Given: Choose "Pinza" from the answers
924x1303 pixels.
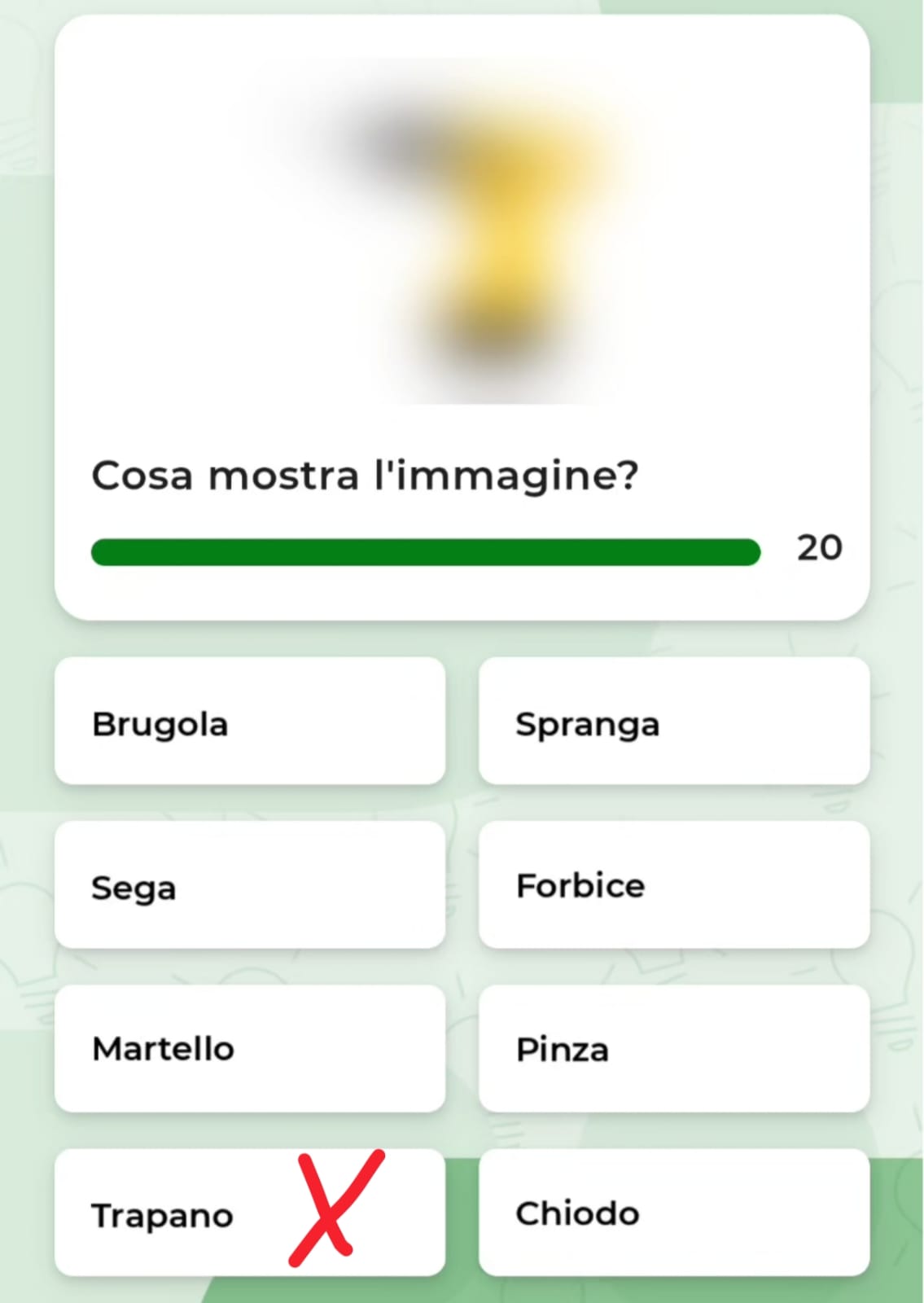Looking at the screenshot, I should pyautogui.click(x=673, y=1049).
